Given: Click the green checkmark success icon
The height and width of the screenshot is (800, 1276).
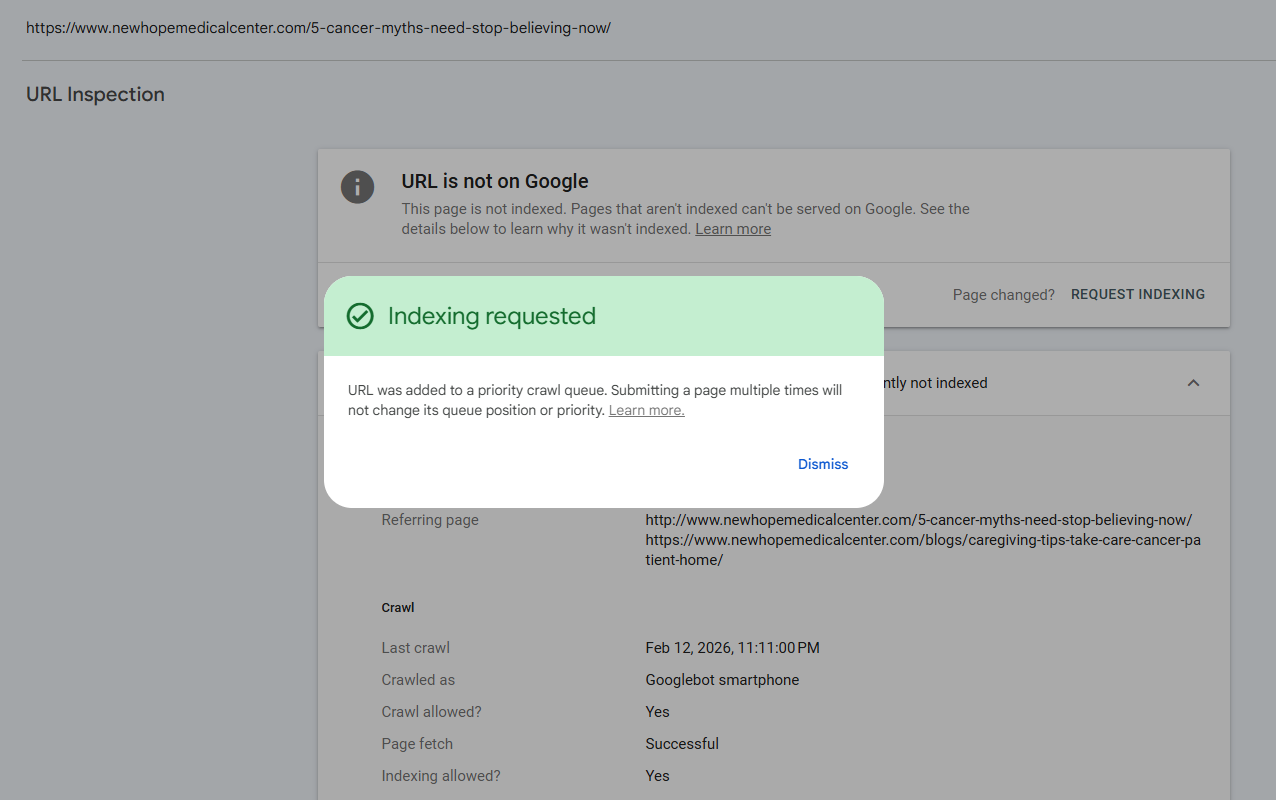Looking at the screenshot, I should click(x=360, y=316).
